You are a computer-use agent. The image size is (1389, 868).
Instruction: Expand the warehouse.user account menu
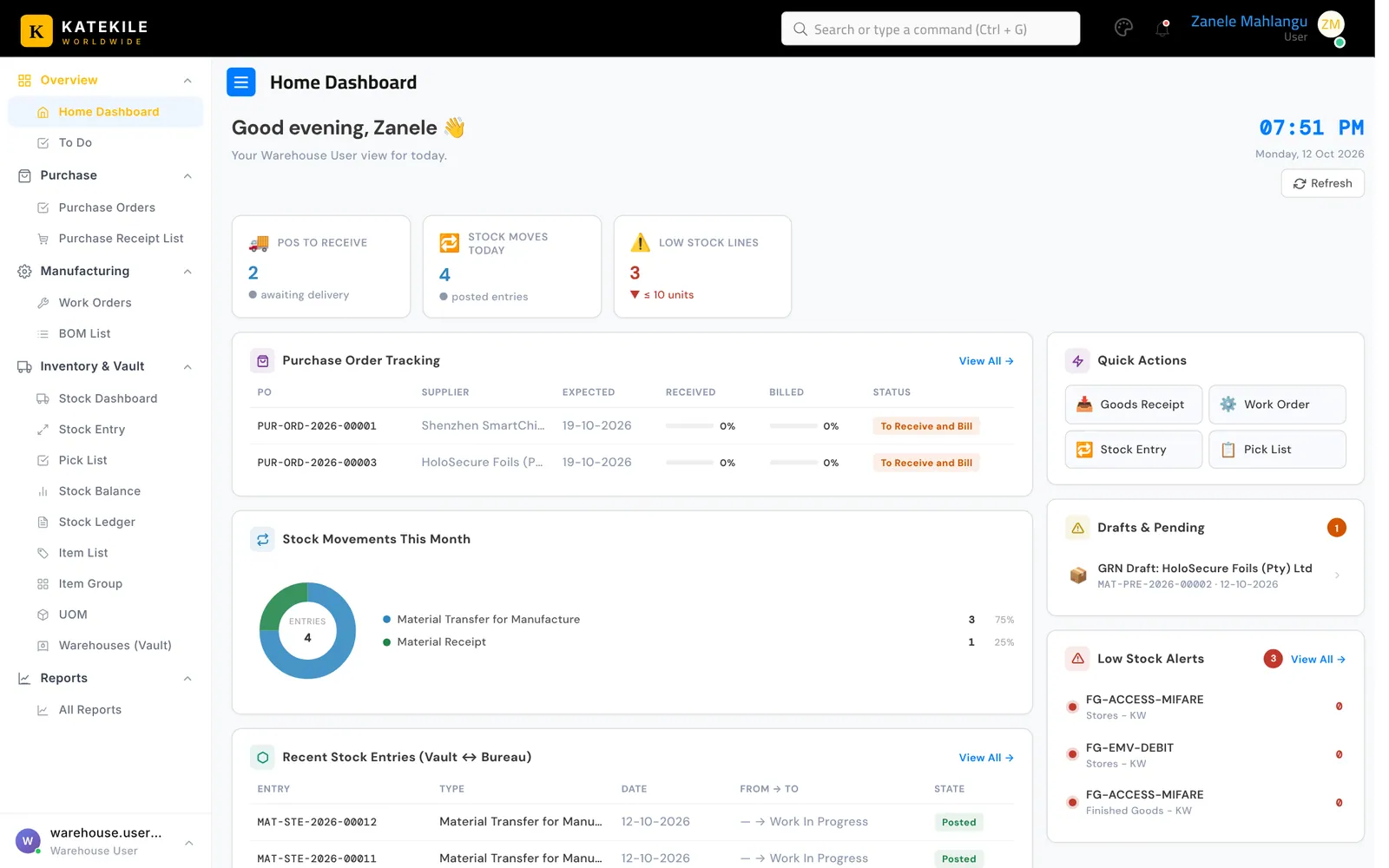tap(188, 842)
